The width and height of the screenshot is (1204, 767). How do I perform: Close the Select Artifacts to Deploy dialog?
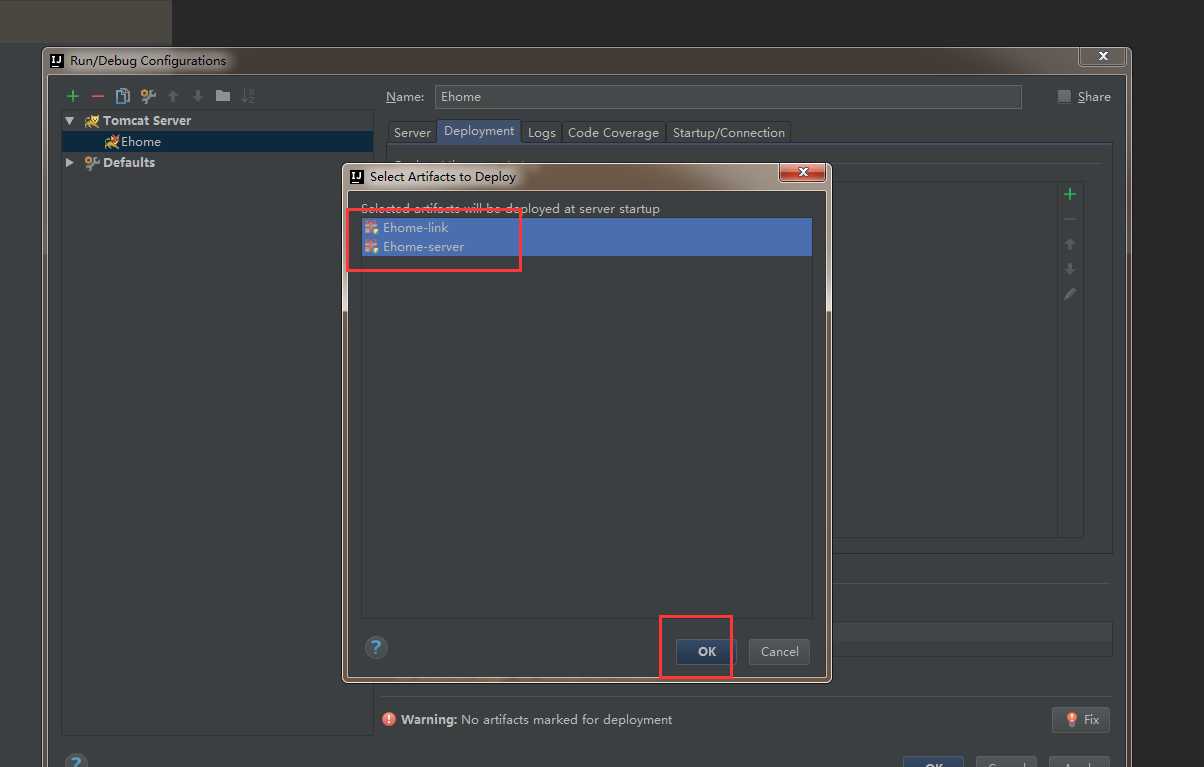pos(803,174)
